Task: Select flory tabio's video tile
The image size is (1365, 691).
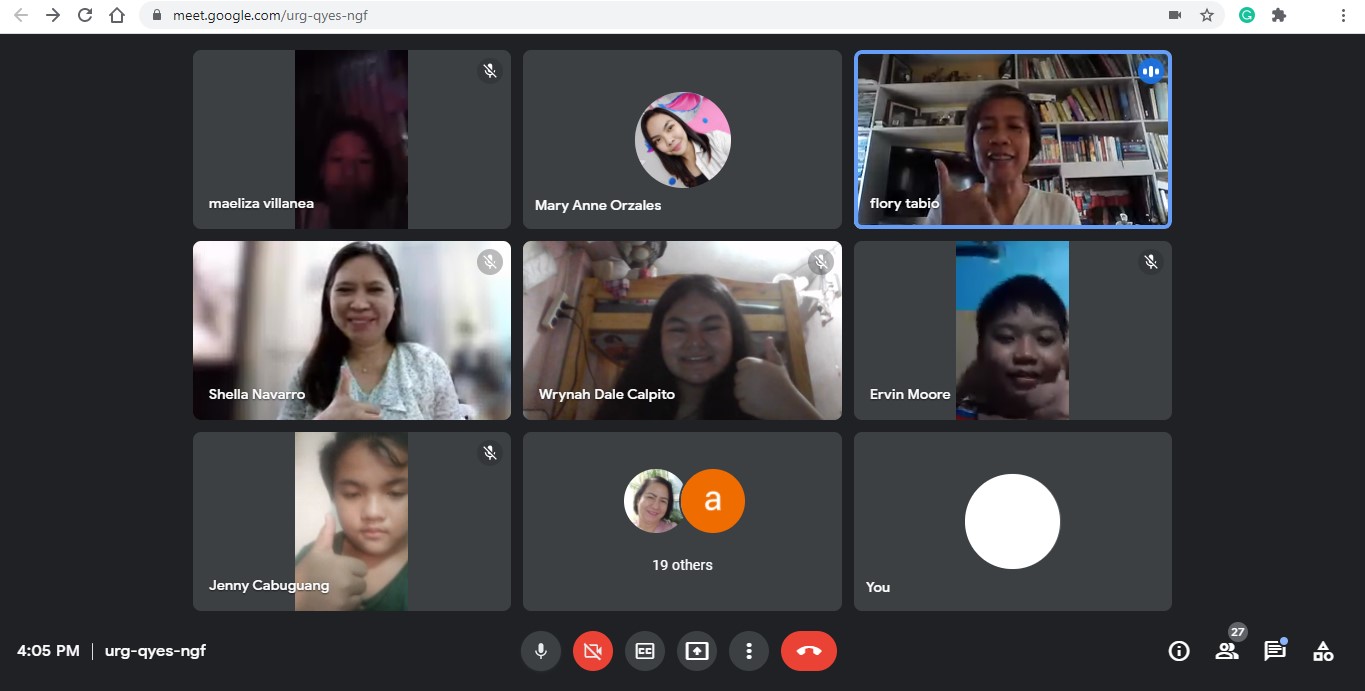Action: [x=1012, y=139]
